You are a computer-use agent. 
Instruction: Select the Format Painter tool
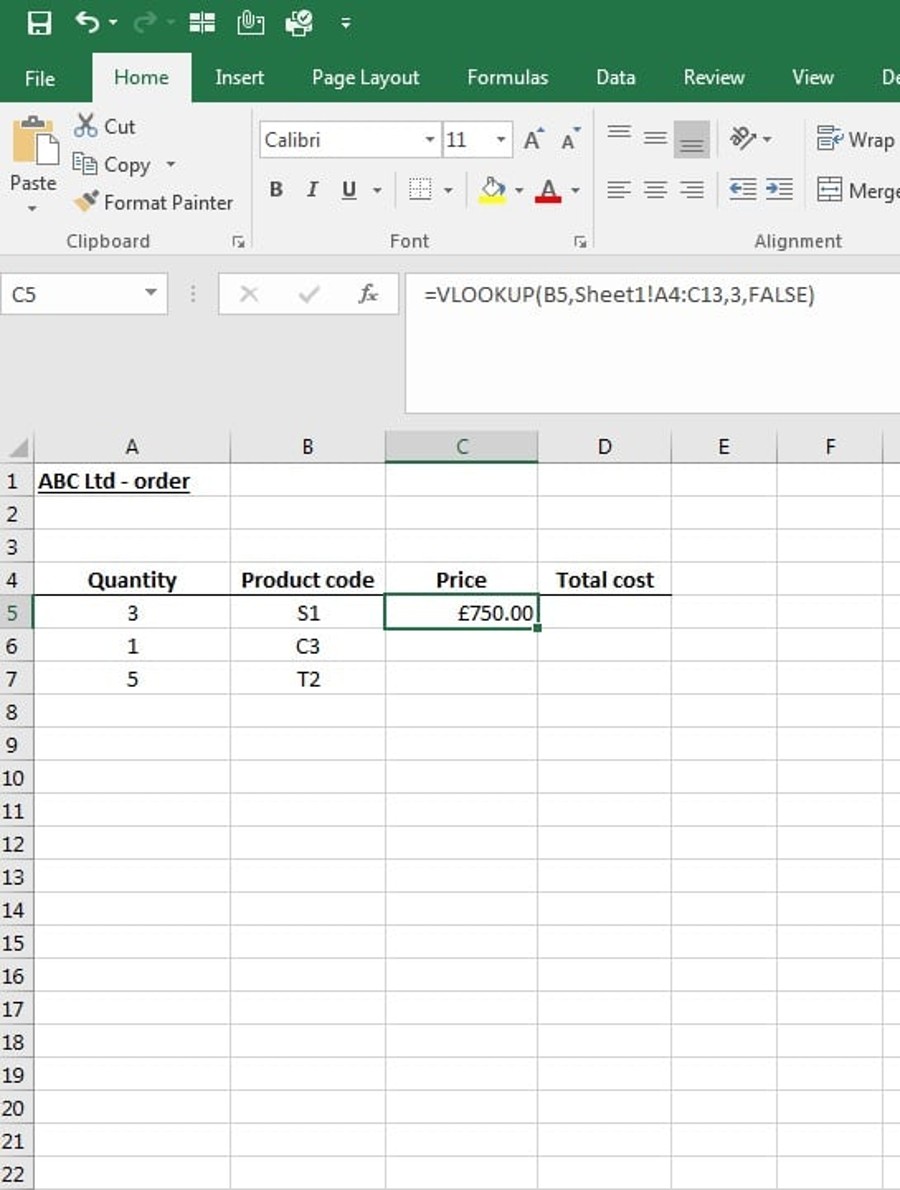pyautogui.click(x=153, y=202)
